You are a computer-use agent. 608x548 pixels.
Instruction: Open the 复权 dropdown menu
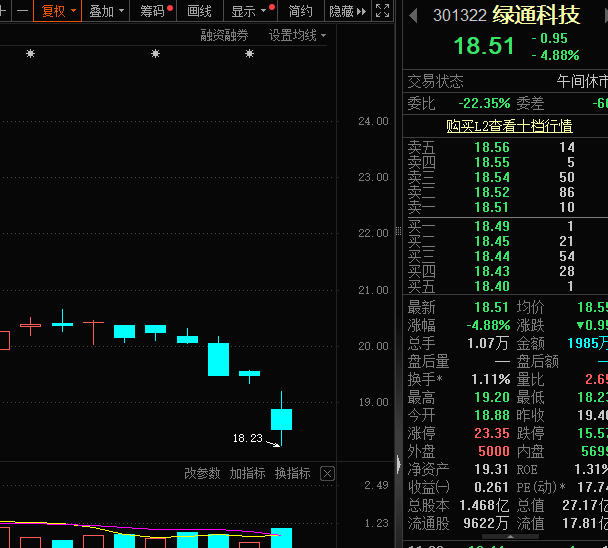tap(57, 11)
